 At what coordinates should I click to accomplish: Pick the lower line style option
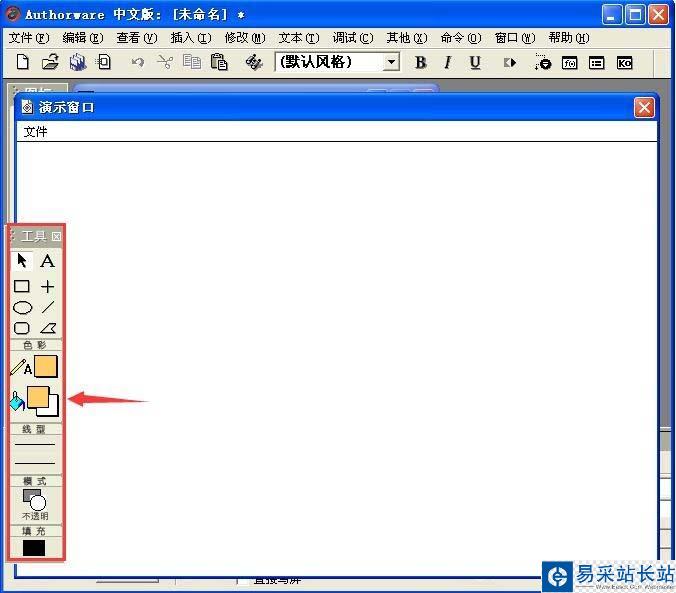pyautogui.click(x=35, y=463)
